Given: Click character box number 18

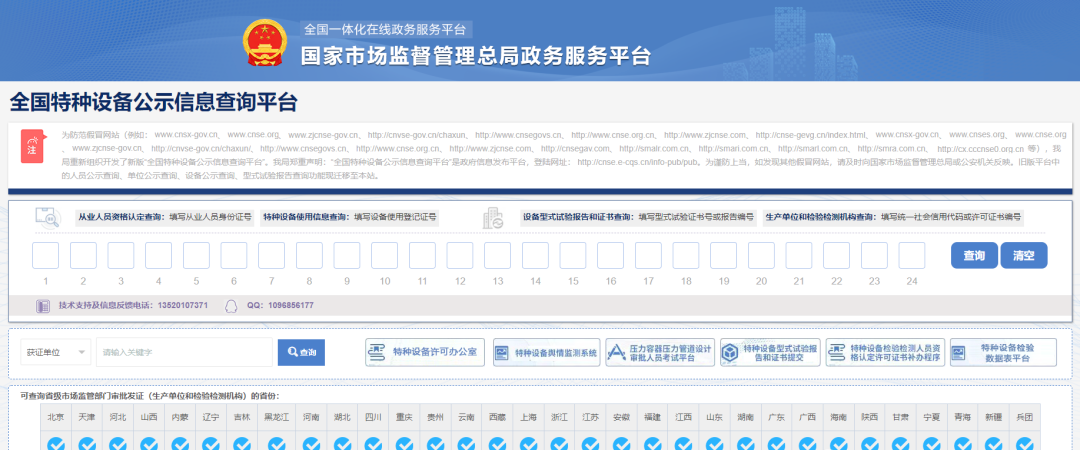Looking at the screenshot, I should [x=685, y=255].
